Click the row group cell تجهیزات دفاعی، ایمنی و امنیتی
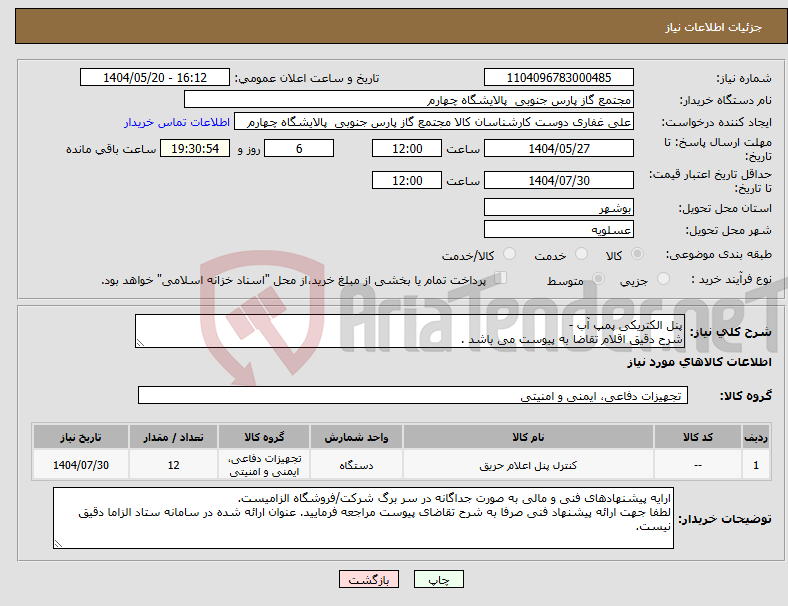This screenshot has height=606, width=788. (264, 465)
